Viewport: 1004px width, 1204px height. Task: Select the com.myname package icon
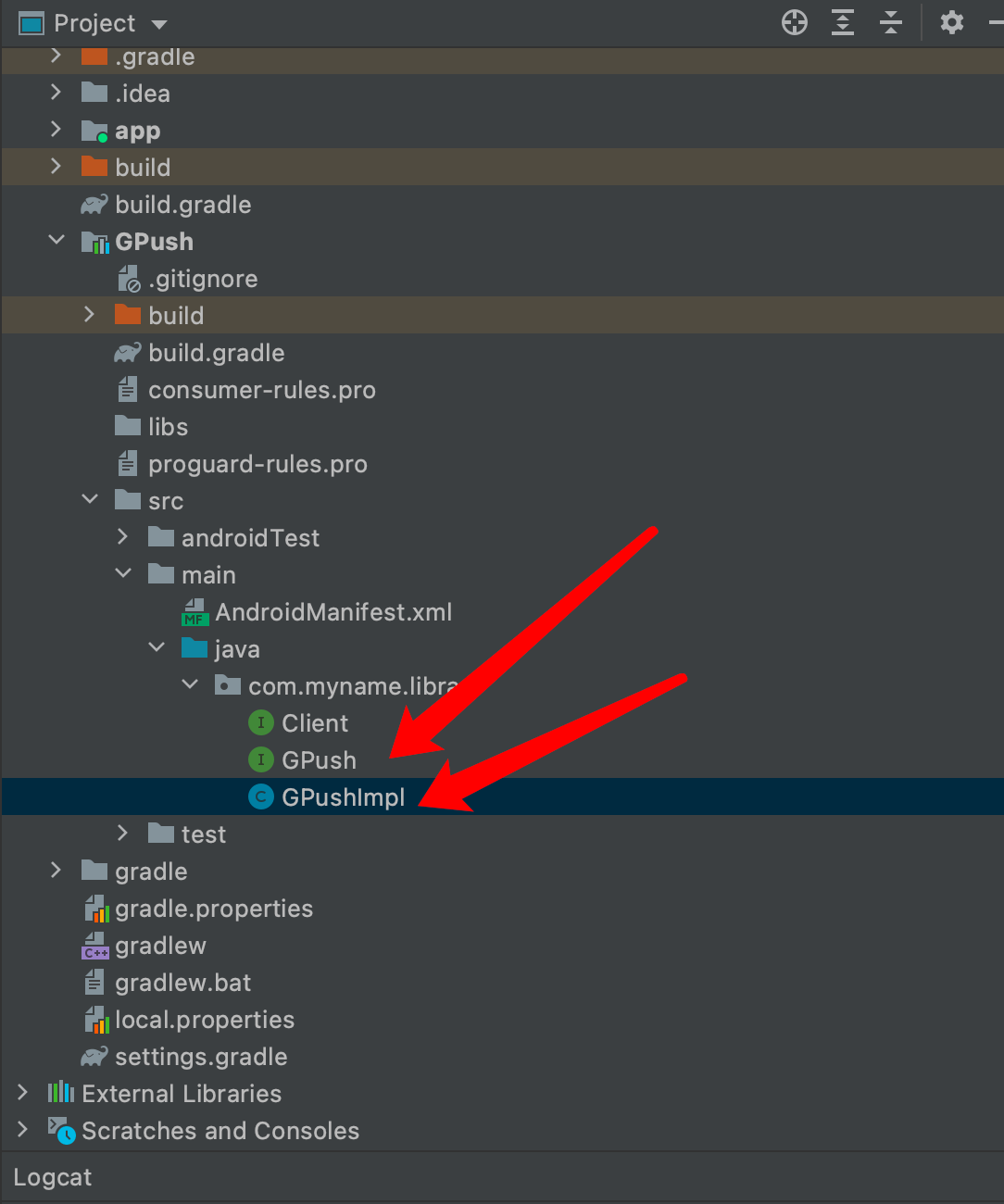[x=228, y=685]
